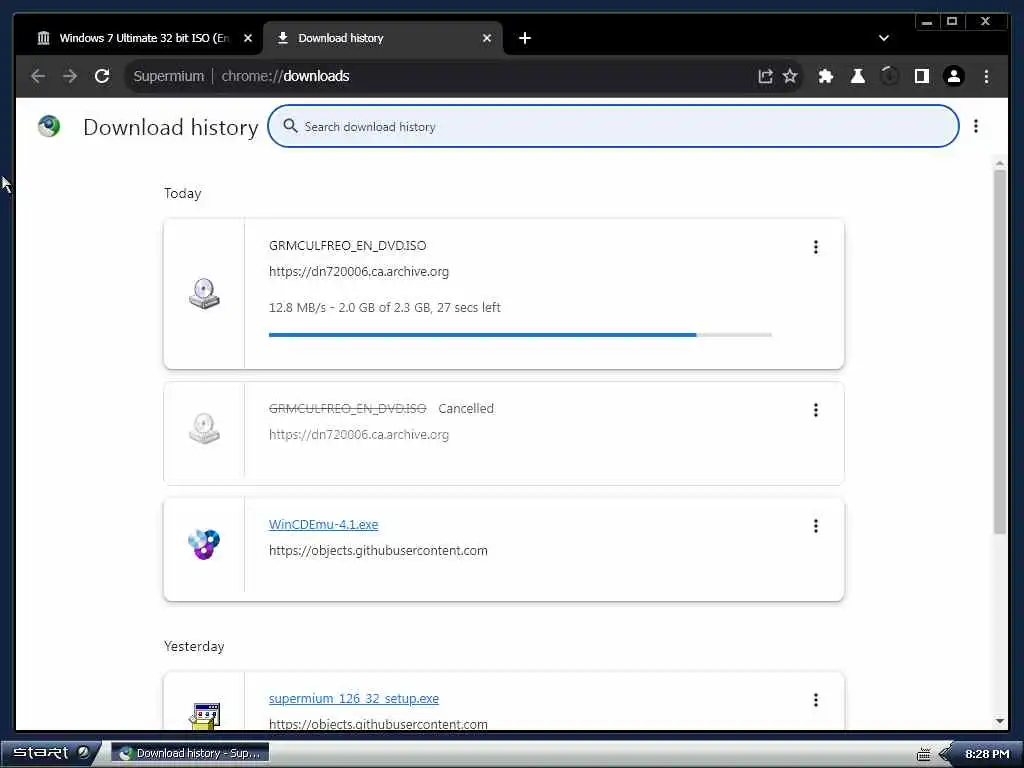
Task: Open the browser three-dot main menu
Action: pyautogui.click(x=986, y=76)
